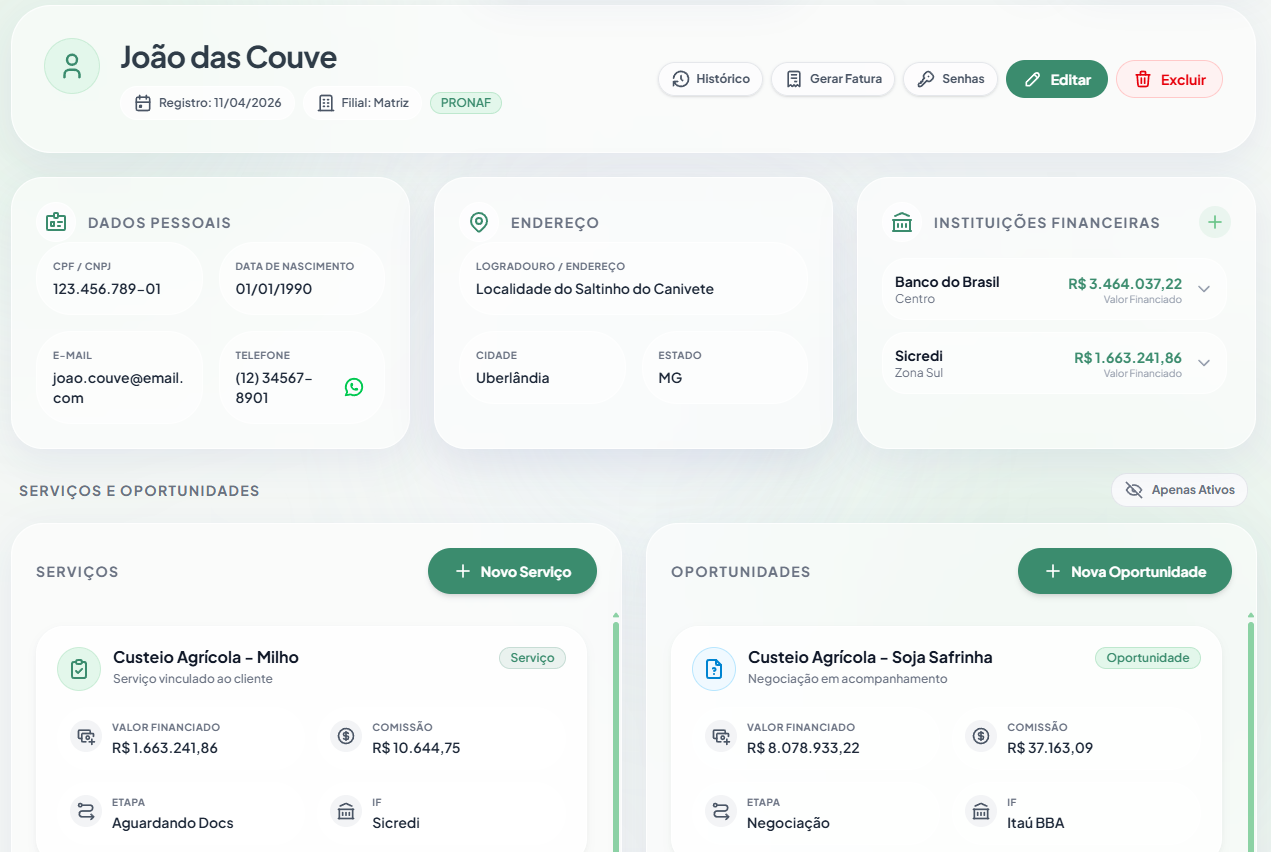This screenshot has width=1271, height=852.
Task: Expand the Banco do Brasil institution details
Action: coord(1205,288)
